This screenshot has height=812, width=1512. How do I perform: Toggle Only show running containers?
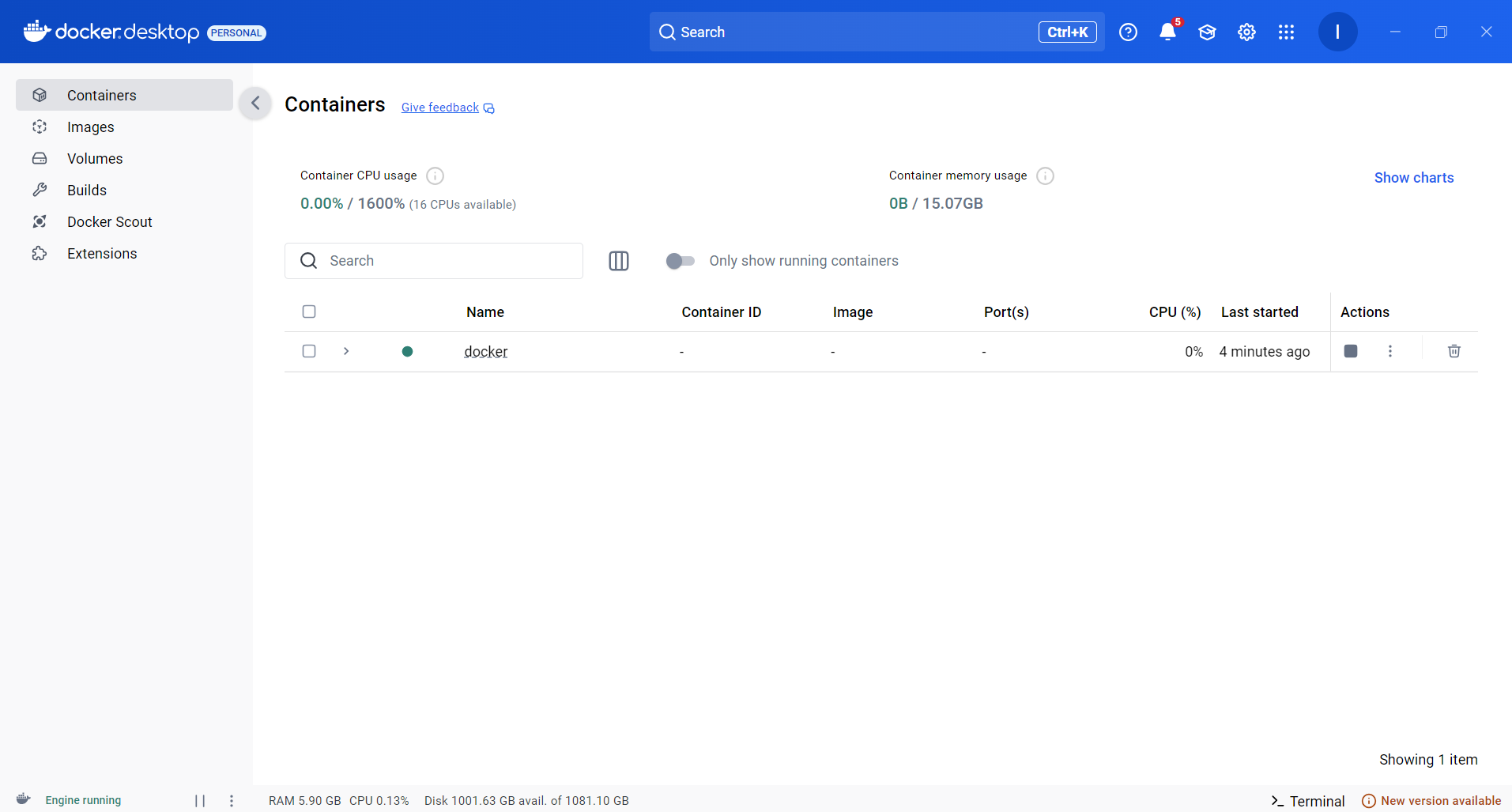coord(680,261)
